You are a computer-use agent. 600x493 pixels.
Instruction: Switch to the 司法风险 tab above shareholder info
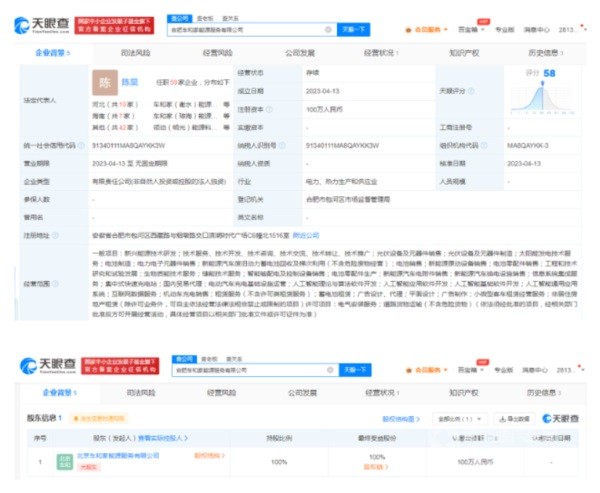[141, 393]
